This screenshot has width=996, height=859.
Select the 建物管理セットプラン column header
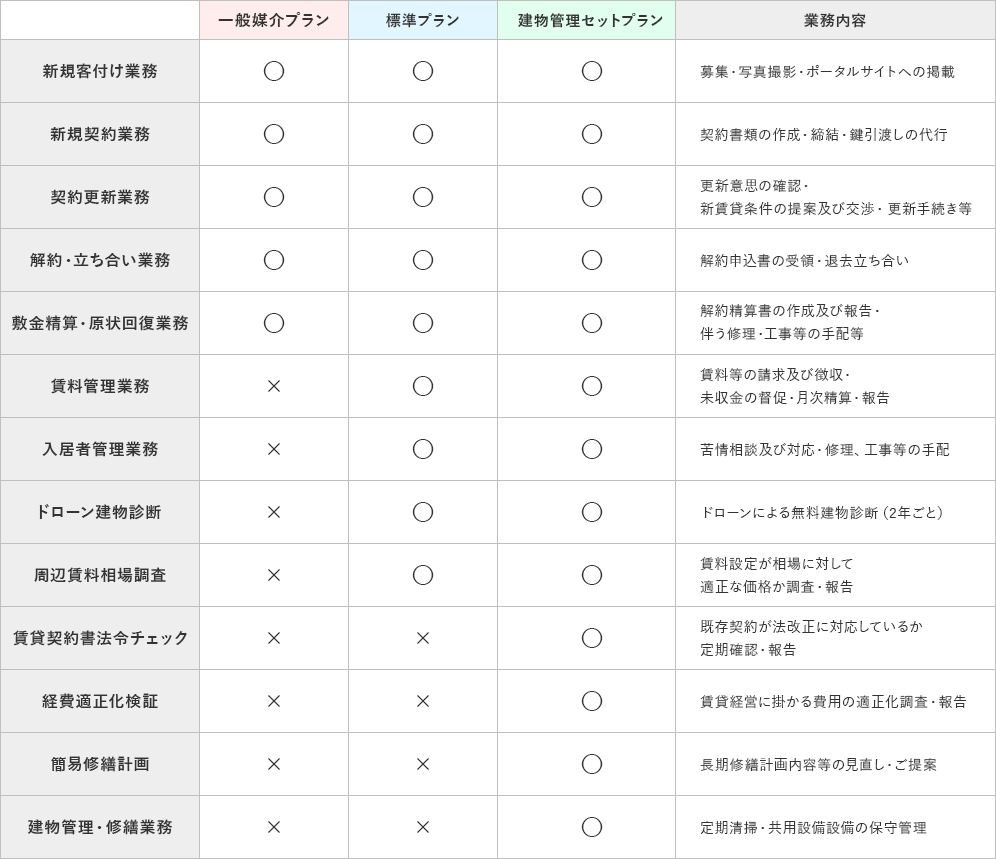[586, 20]
